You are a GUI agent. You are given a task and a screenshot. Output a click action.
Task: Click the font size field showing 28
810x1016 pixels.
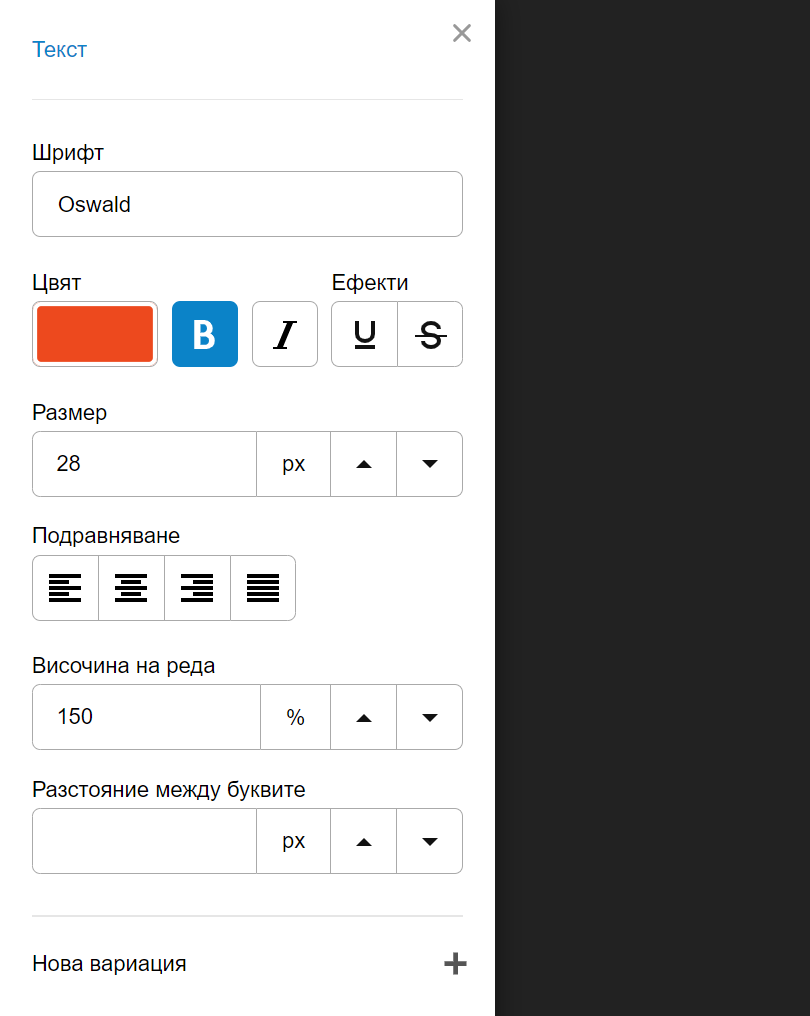(145, 464)
